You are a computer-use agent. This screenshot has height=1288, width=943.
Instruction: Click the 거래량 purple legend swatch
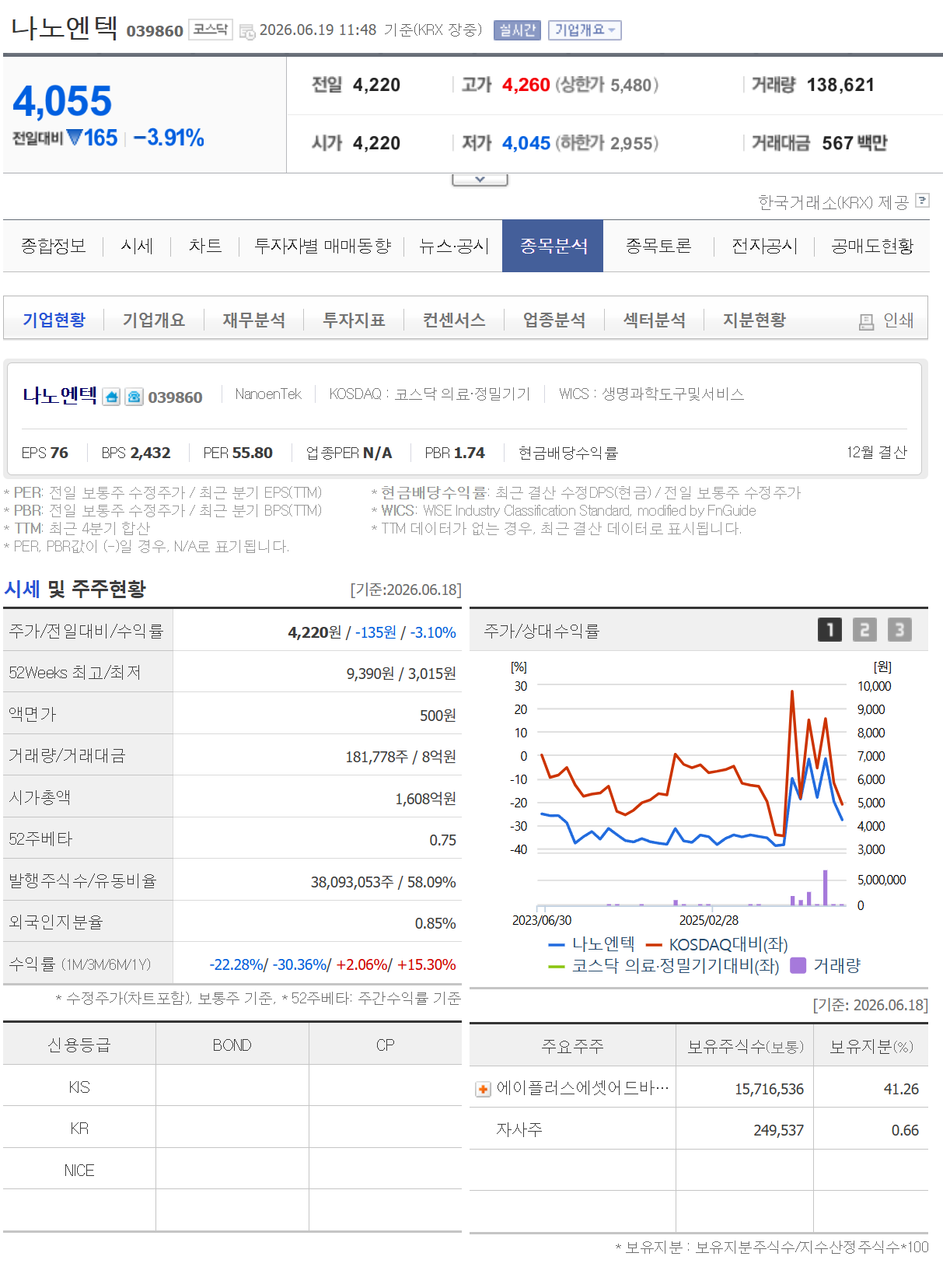(x=798, y=965)
